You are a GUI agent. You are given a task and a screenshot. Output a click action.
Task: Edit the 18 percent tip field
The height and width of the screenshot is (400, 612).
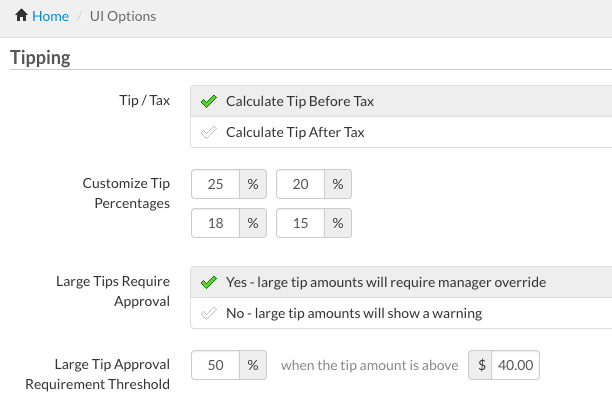[x=215, y=222]
